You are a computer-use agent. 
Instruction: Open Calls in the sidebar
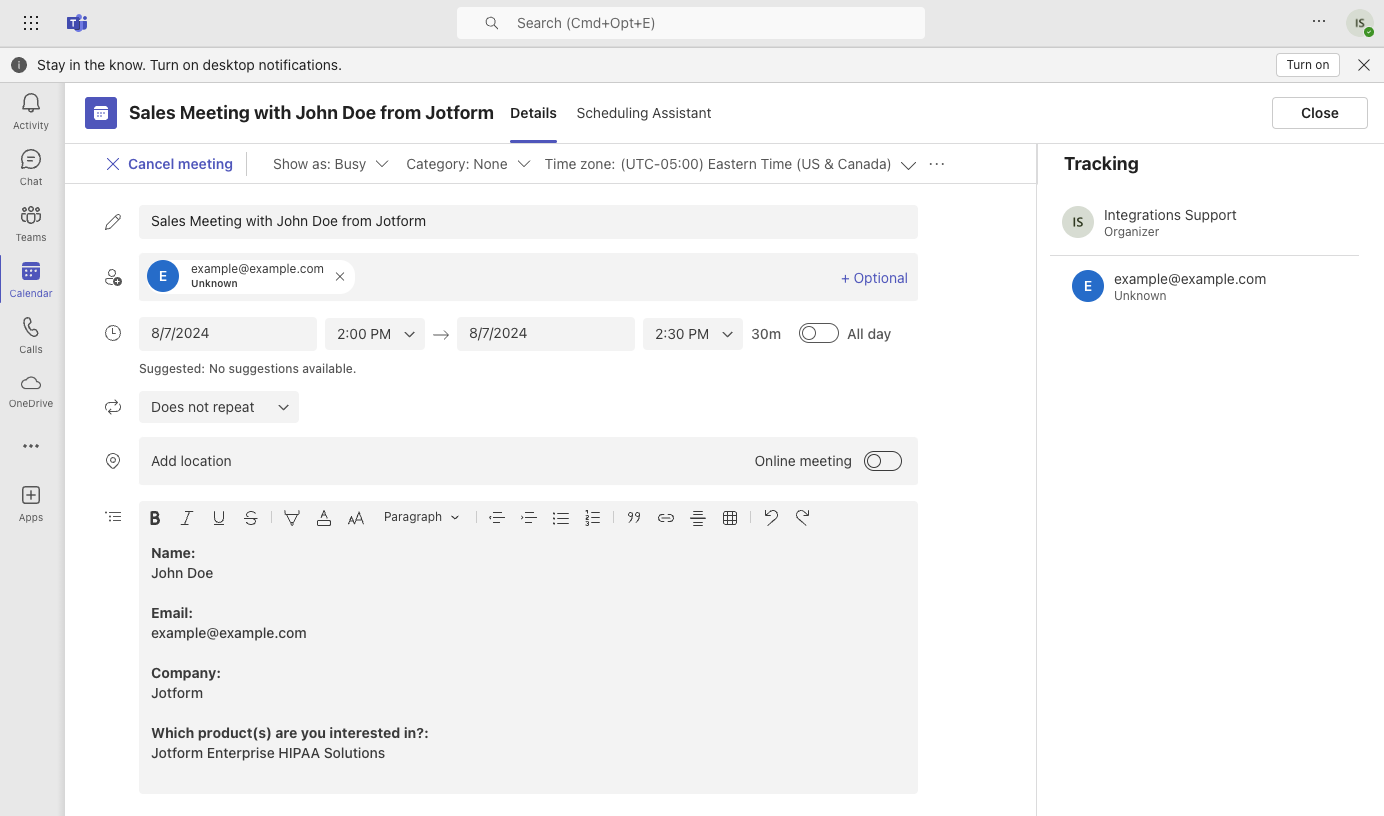point(31,335)
